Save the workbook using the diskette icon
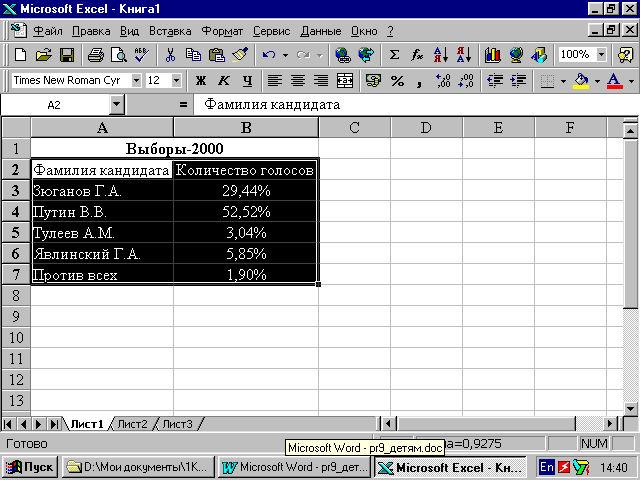Image resolution: width=640 pixels, height=480 pixels. tap(67, 54)
